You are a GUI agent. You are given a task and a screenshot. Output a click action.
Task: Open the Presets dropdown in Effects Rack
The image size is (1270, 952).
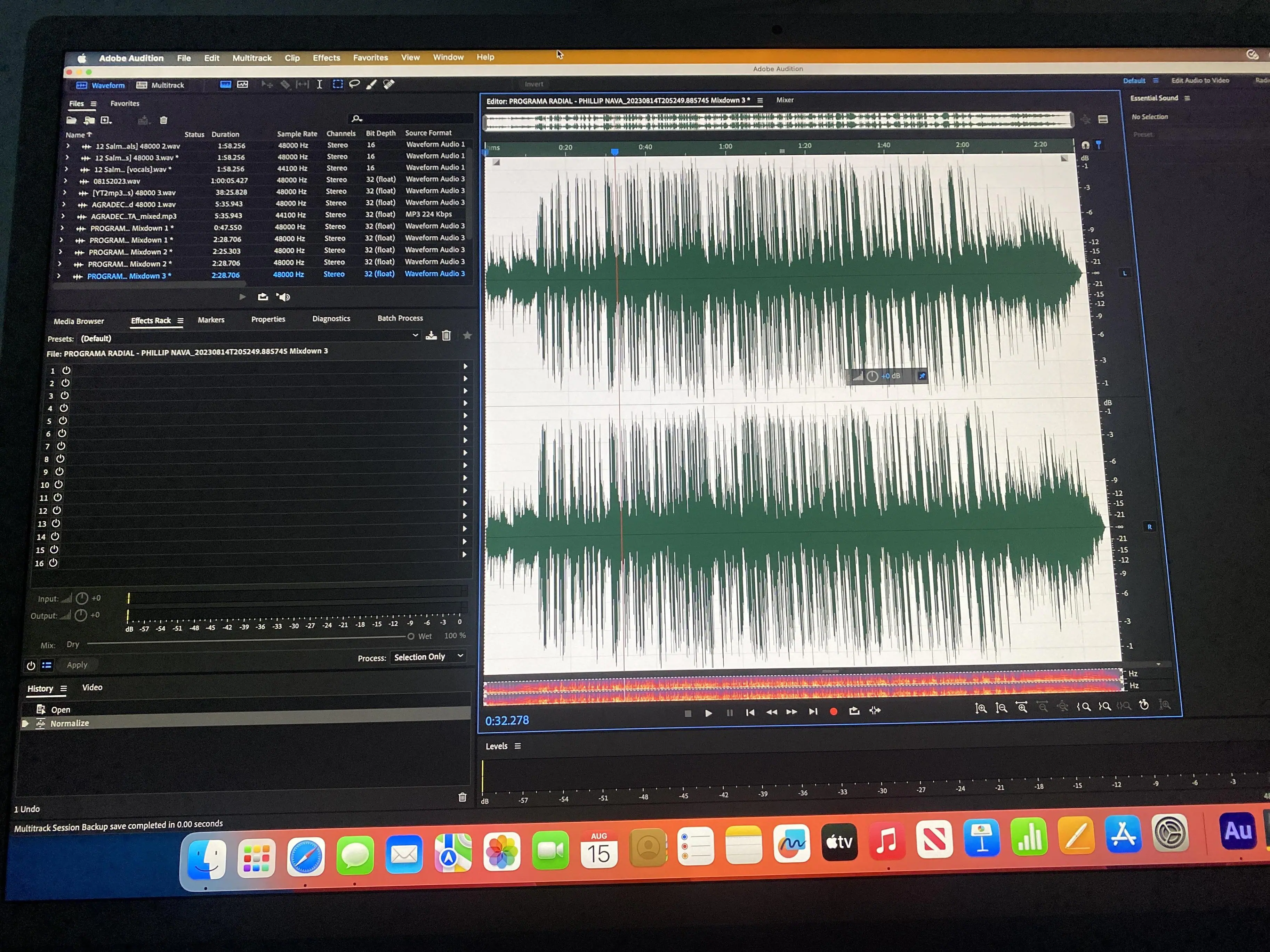point(415,336)
